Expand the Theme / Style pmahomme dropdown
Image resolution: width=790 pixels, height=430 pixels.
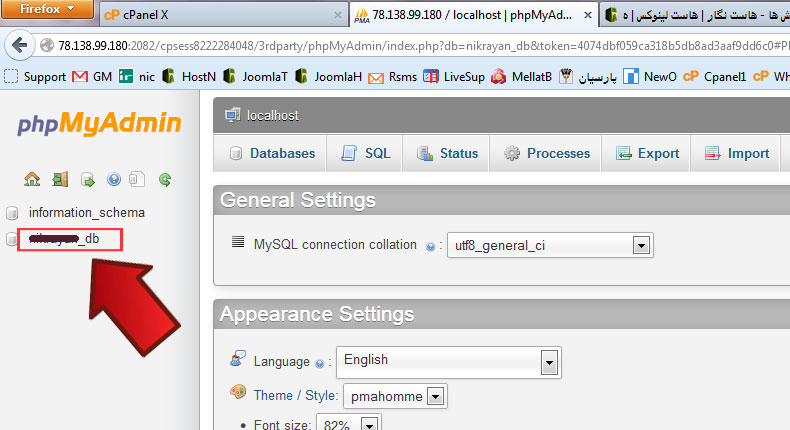click(x=434, y=396)
